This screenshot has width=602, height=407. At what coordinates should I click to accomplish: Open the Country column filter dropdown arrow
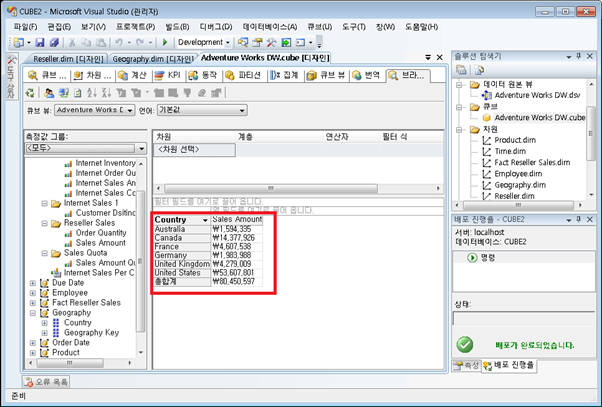(205, 220)
